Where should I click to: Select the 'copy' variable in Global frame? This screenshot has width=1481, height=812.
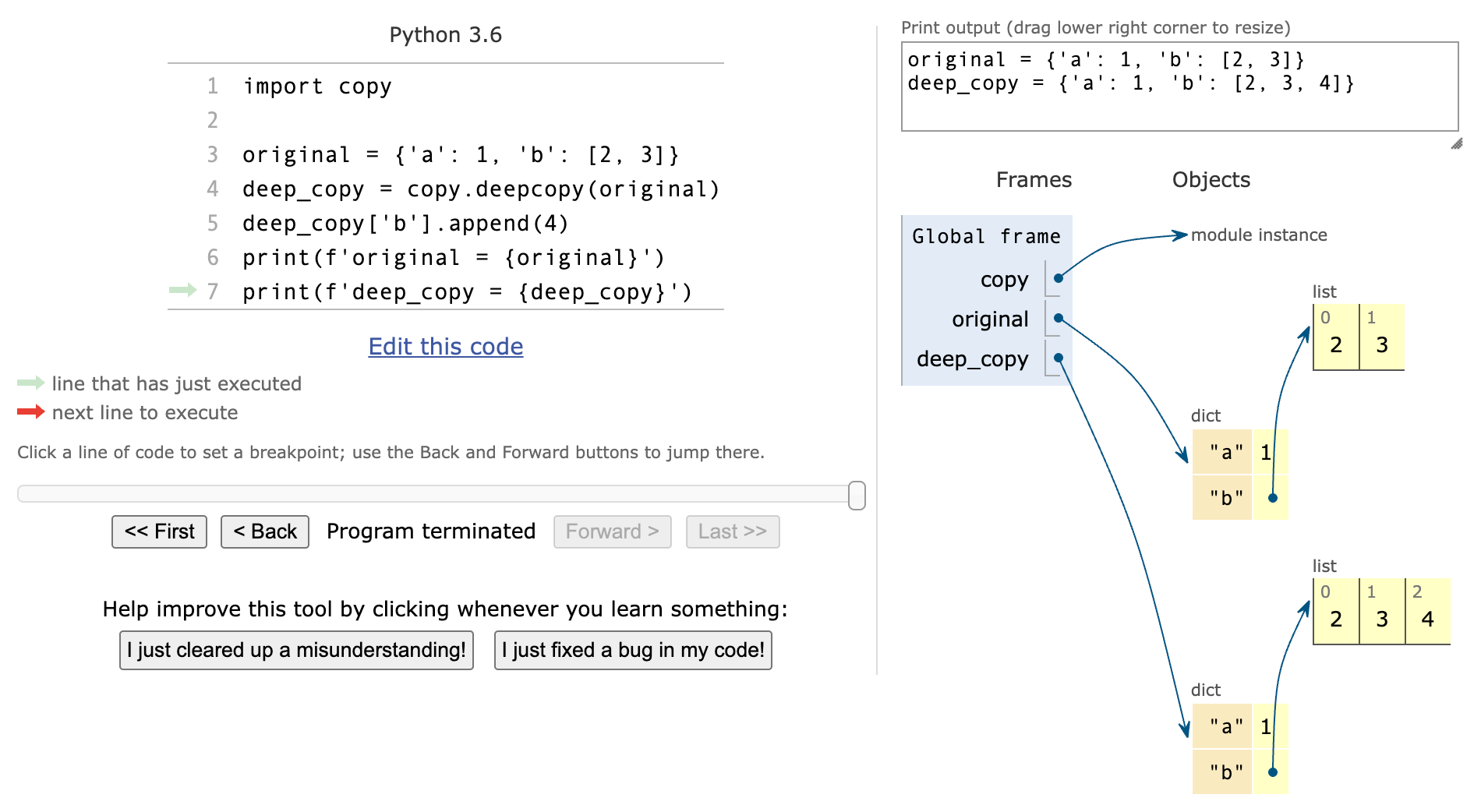pyautogui.click(x=1004, y=279)
